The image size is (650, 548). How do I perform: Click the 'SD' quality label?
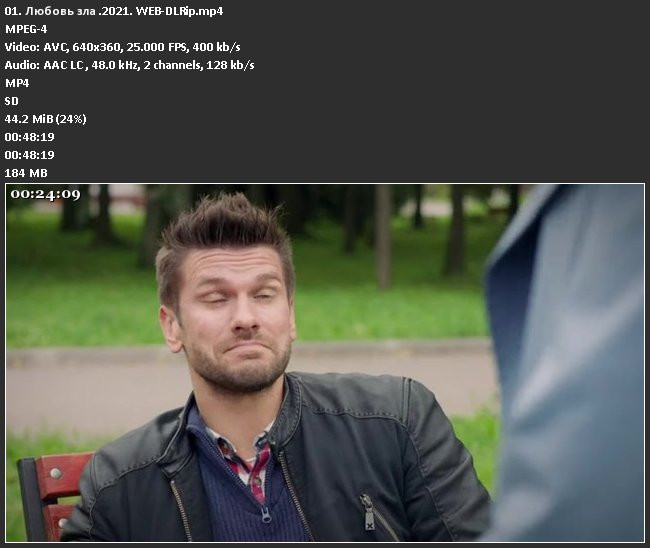(12, 101)
